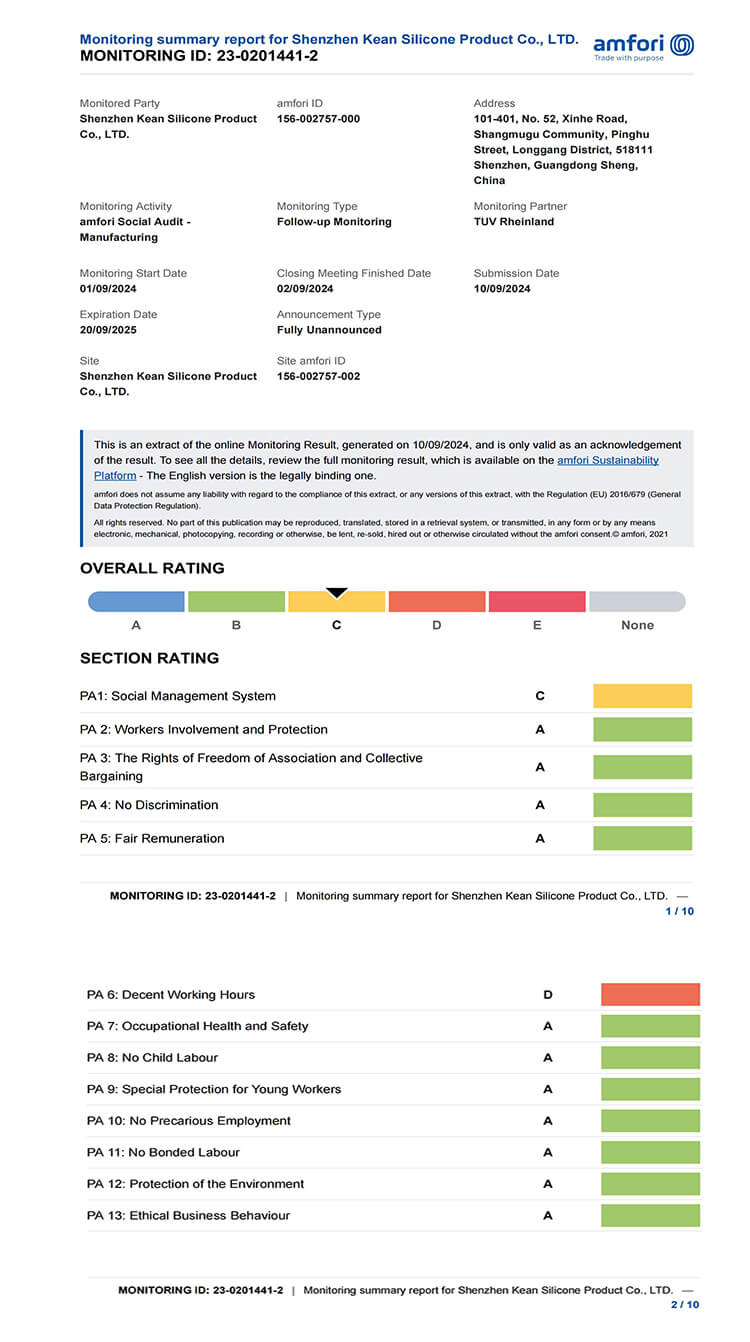
Task: Click the green swatch for PA 13 Ethical Business Behaviour
Action: (x=650, y=1215)
